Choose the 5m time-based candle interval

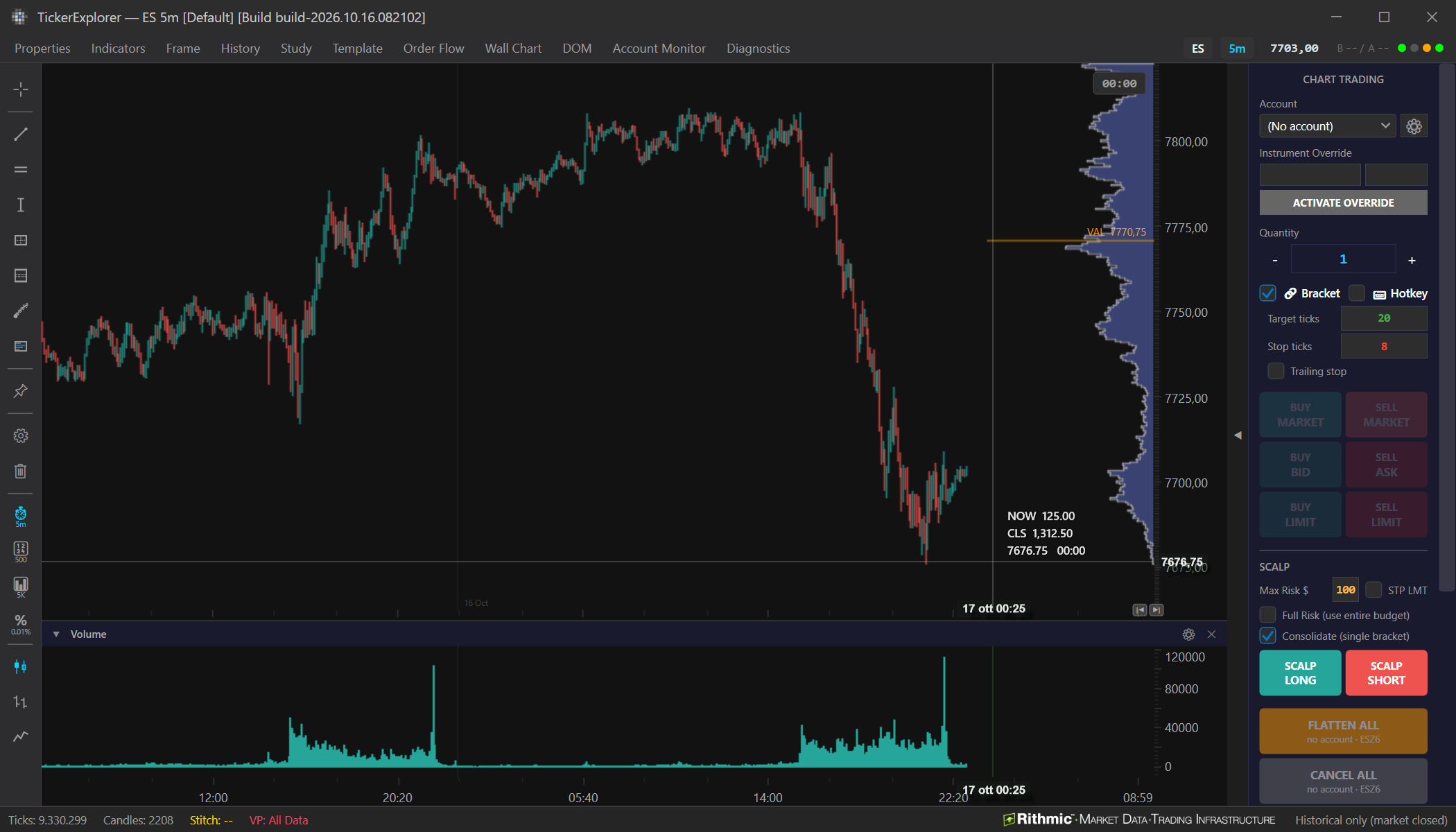click(21, 517)
